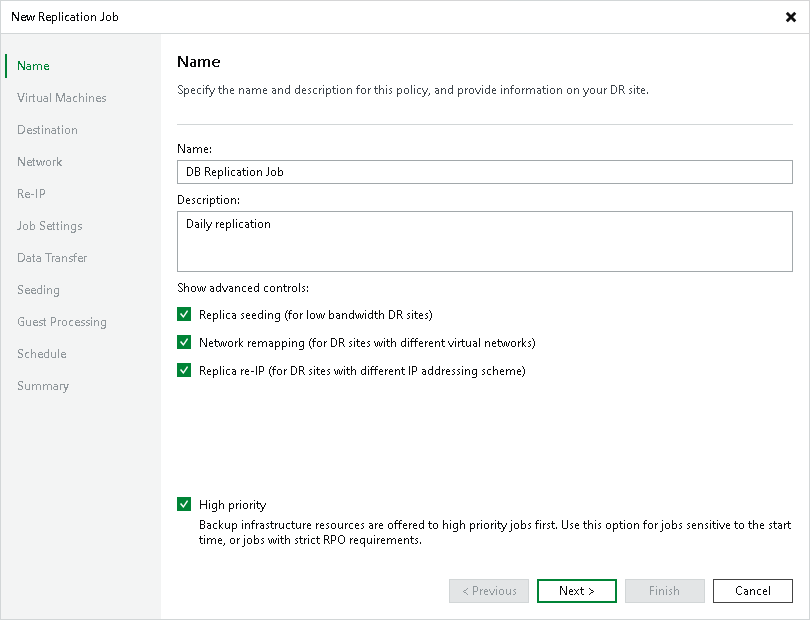Go to the Schedule step
The image size is (810, 620).
click(41, 354)
